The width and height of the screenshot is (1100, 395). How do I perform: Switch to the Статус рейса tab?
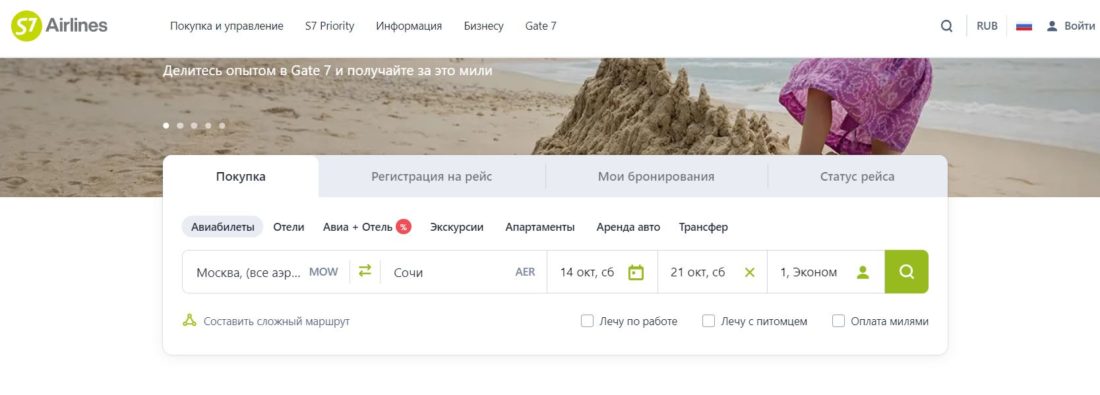tap(857, 177)
